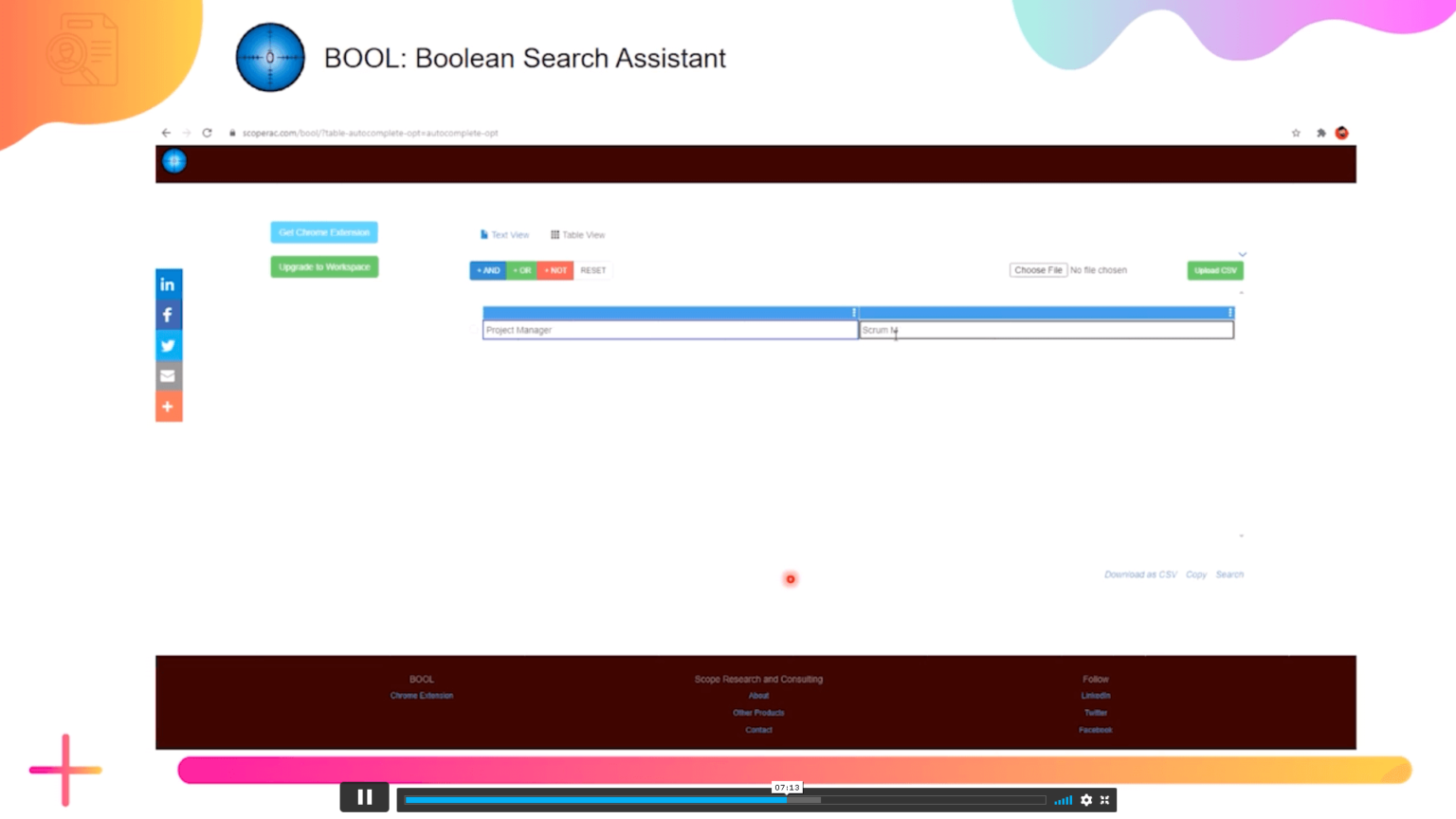The image size is (1456, 819).
Task: Open the browser extensions puzzle icon
Action: [1320, 133]
